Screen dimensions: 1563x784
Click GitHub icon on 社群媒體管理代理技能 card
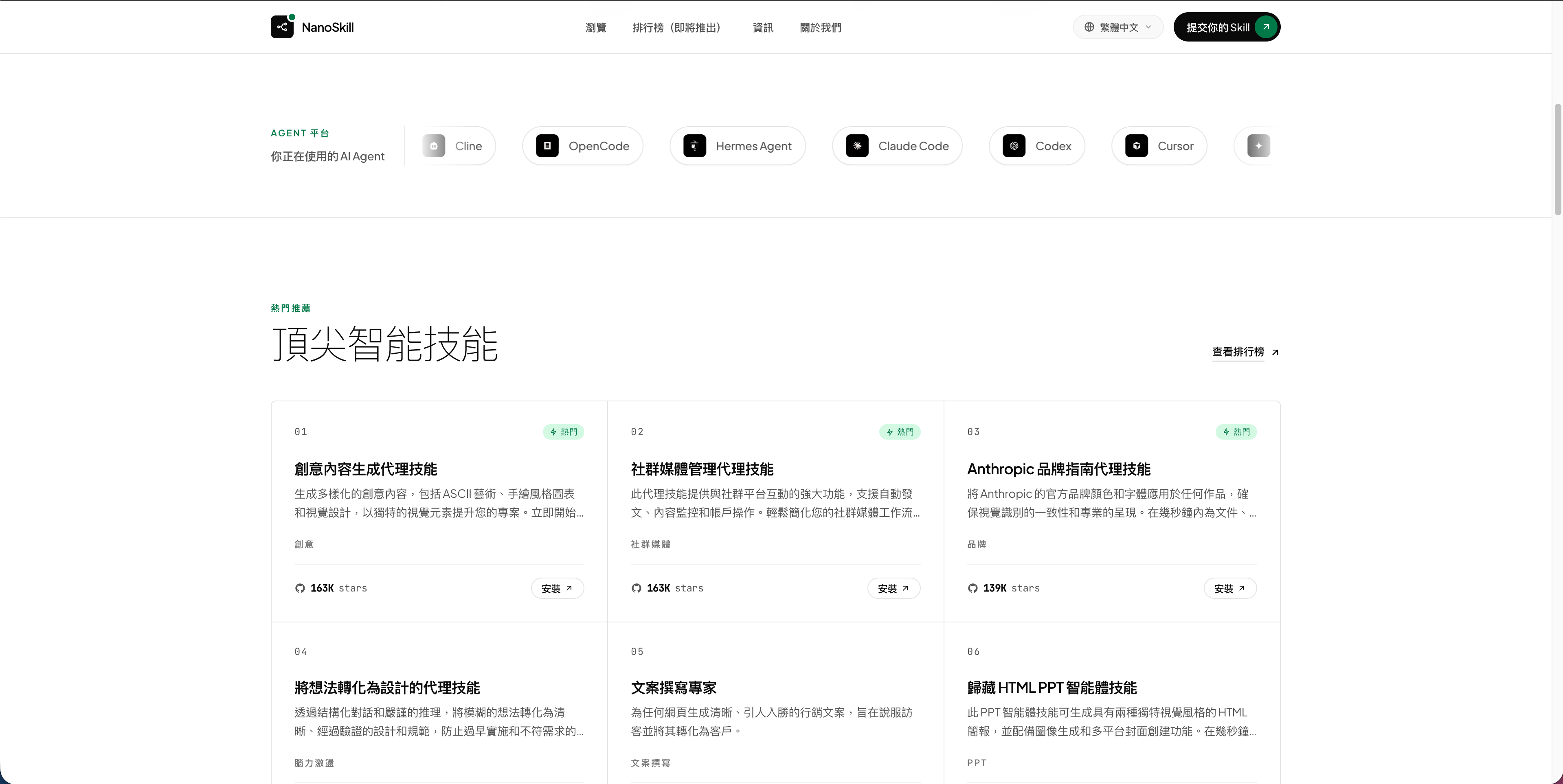(636, 588)
